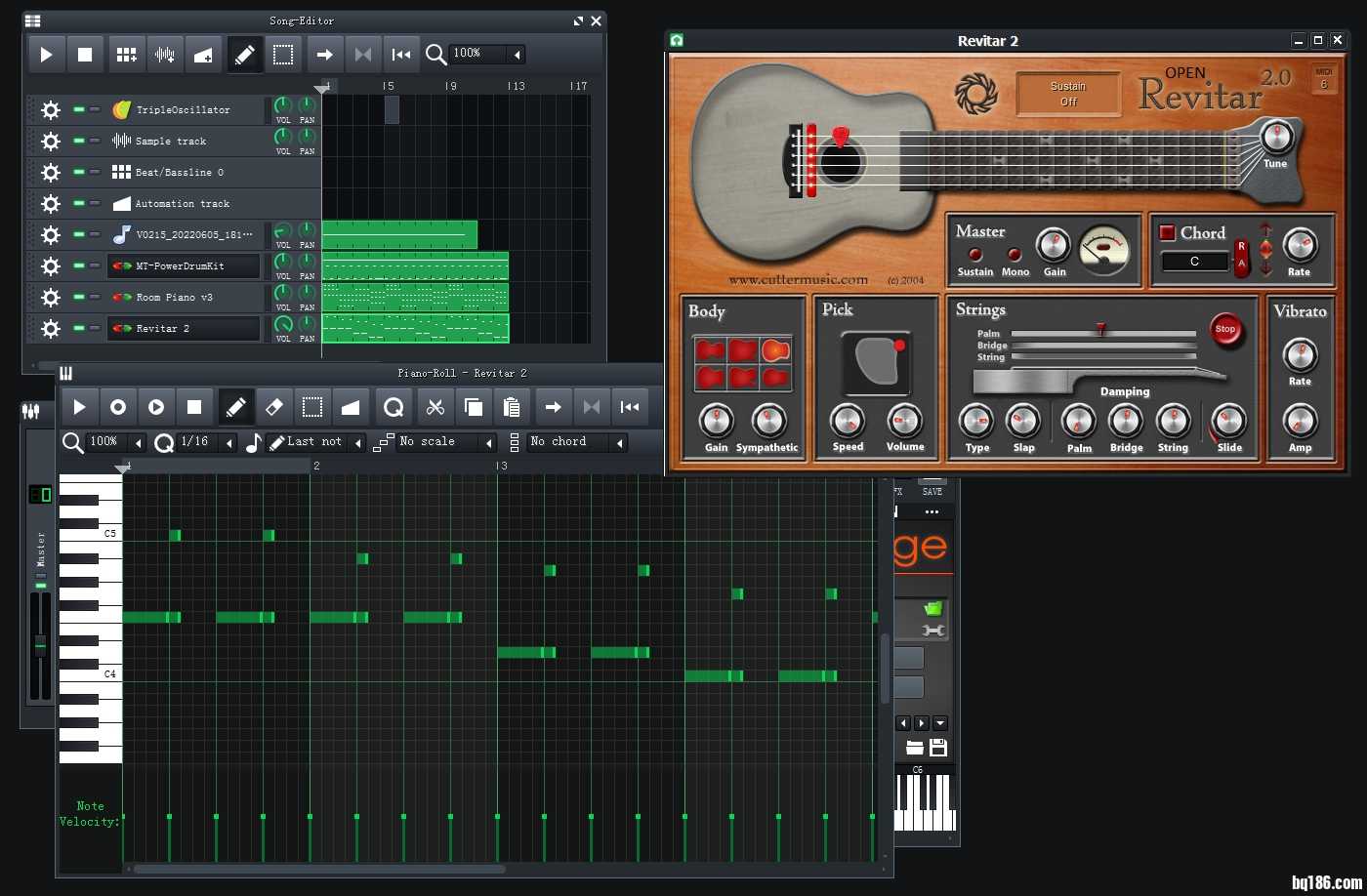Toggle Revitar Master Mono LED
This screenshot has width=1367, height=896.
pos(1015,255)
